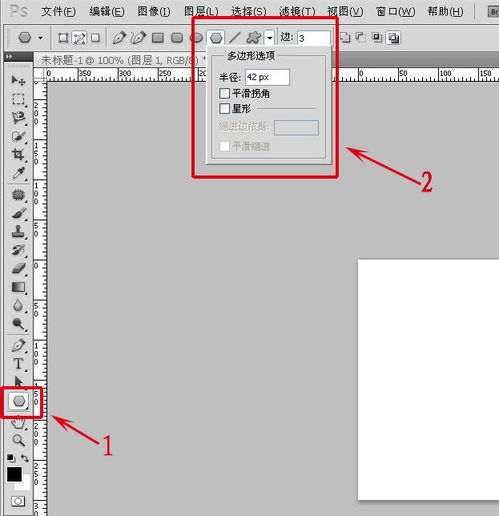499x516 pixels.
Task: Enable the 星形 checkbox
Action: [x=224, y=108]
